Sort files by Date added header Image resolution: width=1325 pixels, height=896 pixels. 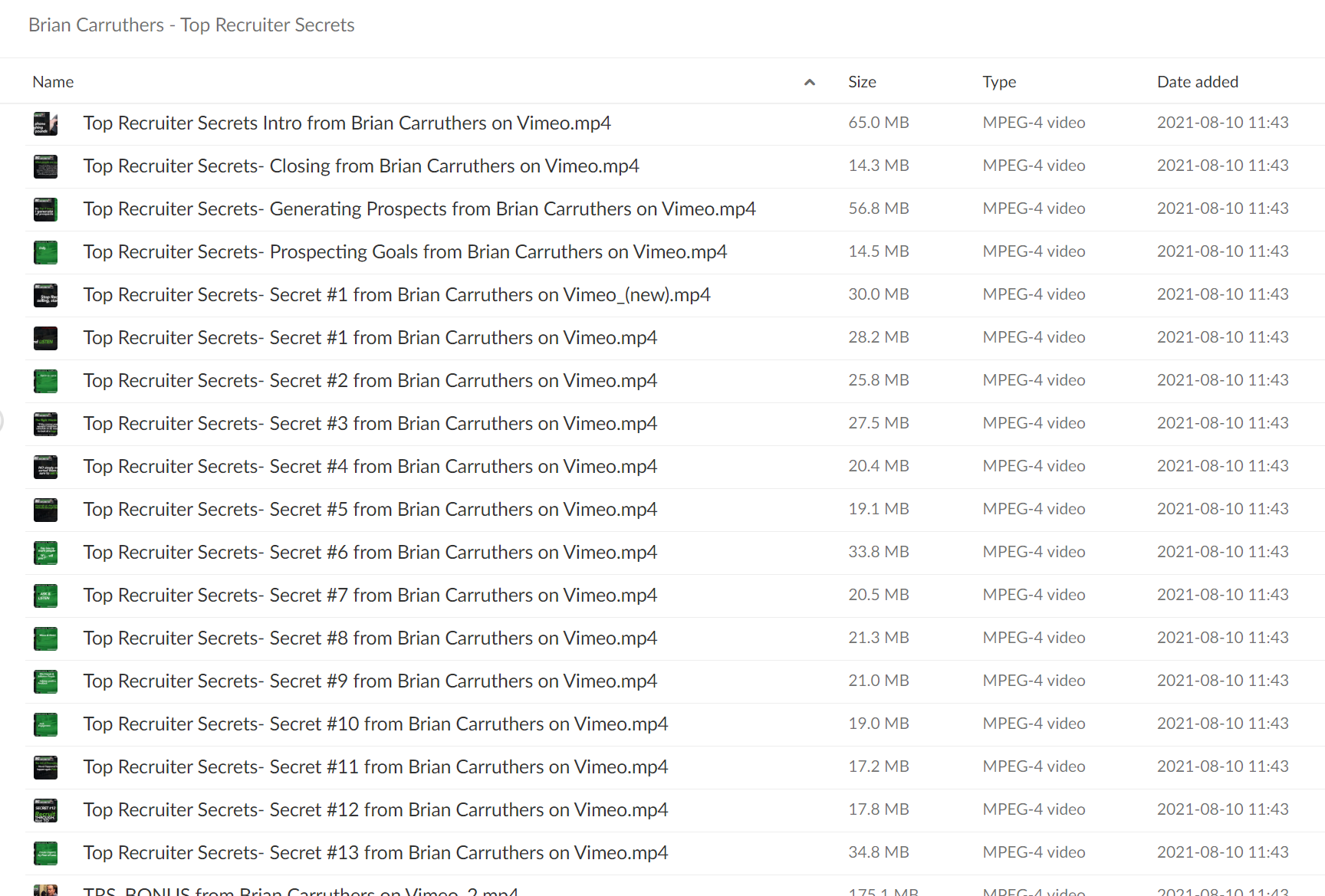tap(1197, 82)
